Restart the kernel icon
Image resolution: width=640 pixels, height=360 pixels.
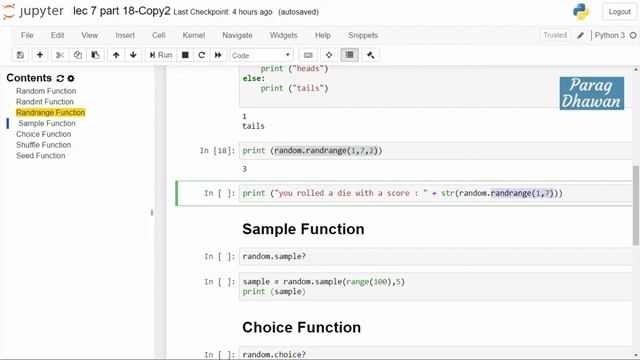point(201,55)
